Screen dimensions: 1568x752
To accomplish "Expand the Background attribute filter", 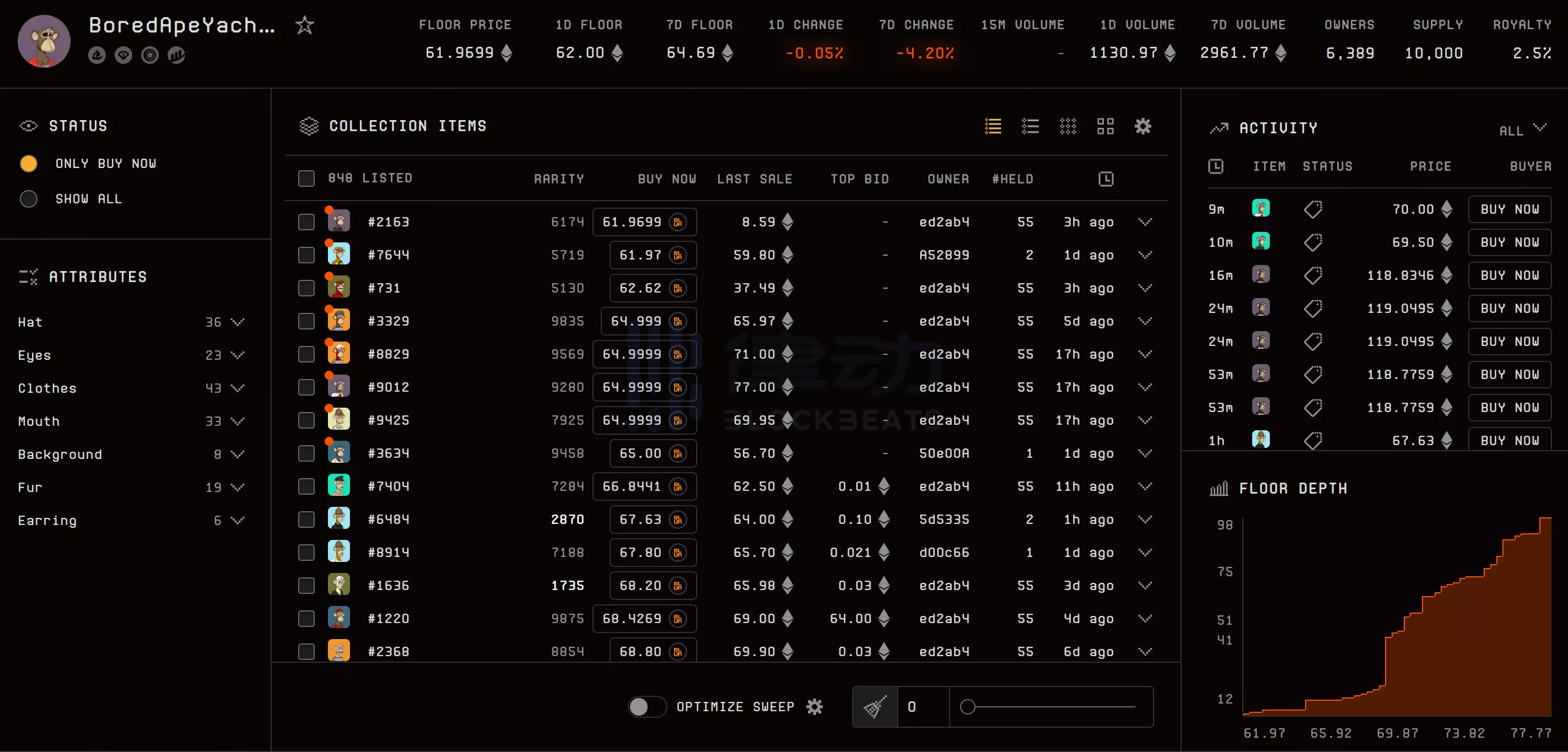I will pyautogui.click(x=238, y=454).
